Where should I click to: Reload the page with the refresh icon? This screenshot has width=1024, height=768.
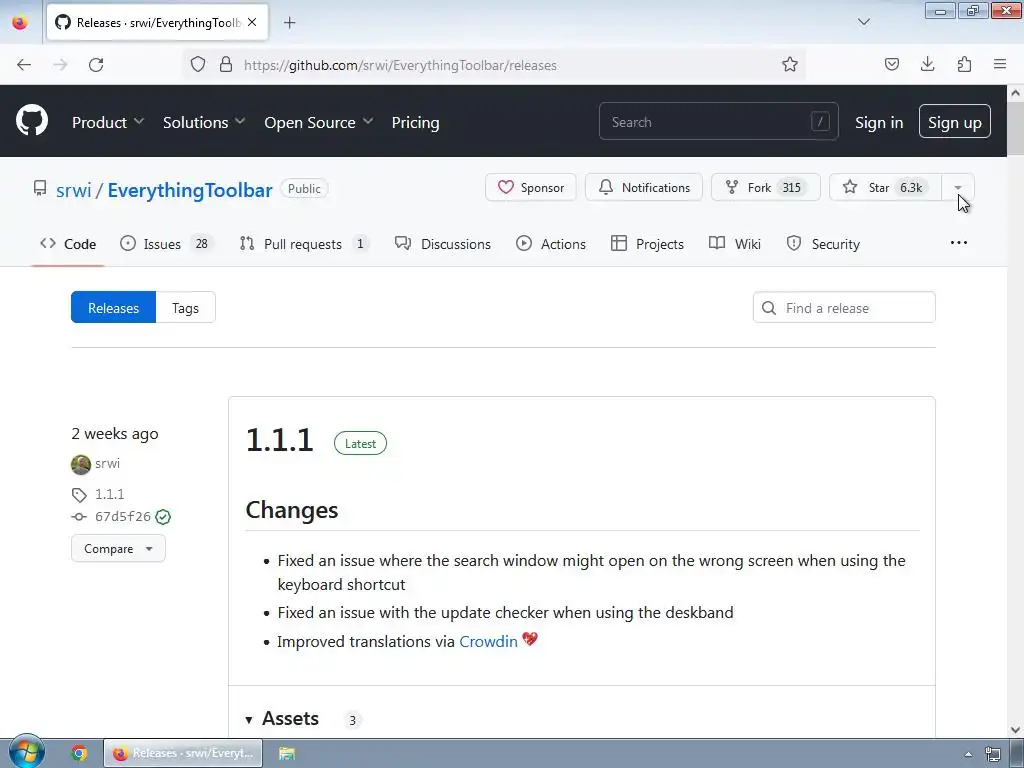[x=96, y=65]
